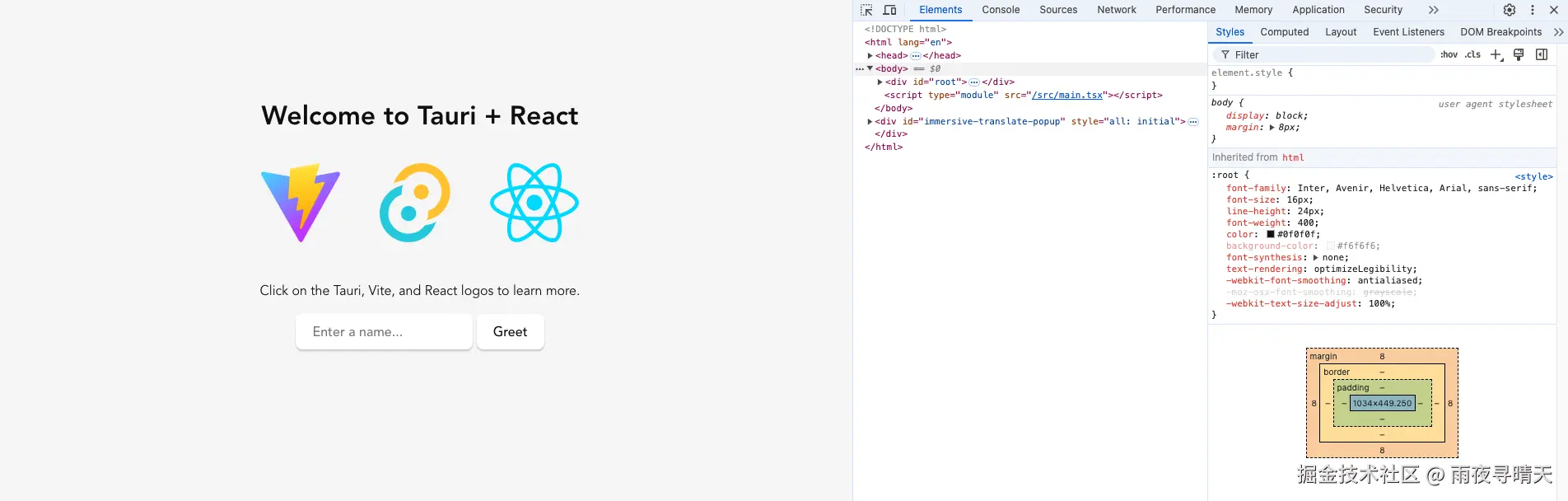Show more DevTools main tabs

pyautogui.click(x=1434, y=10)
